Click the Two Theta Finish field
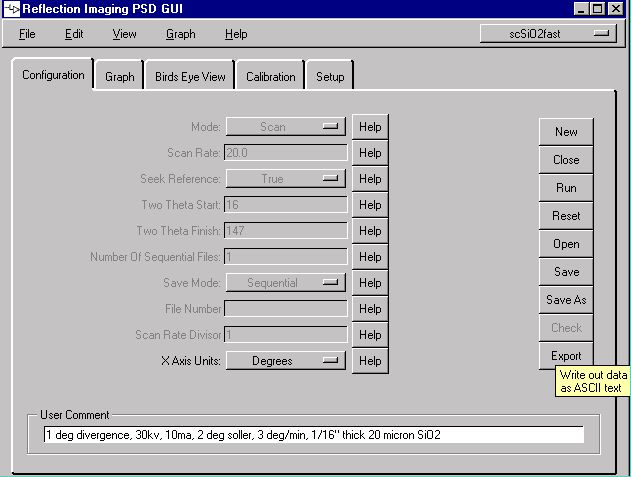The image size is (631, 477). coord(286,231)
